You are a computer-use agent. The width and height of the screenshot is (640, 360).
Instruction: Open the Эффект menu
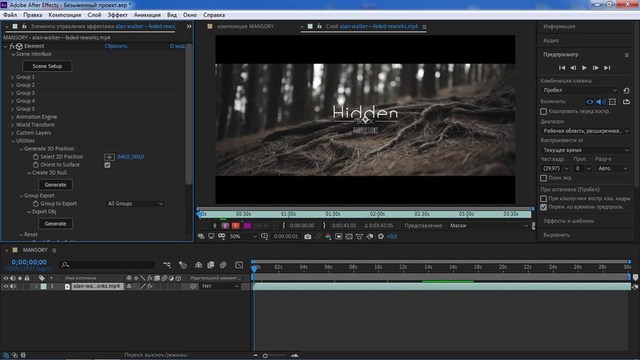[117, 15]
